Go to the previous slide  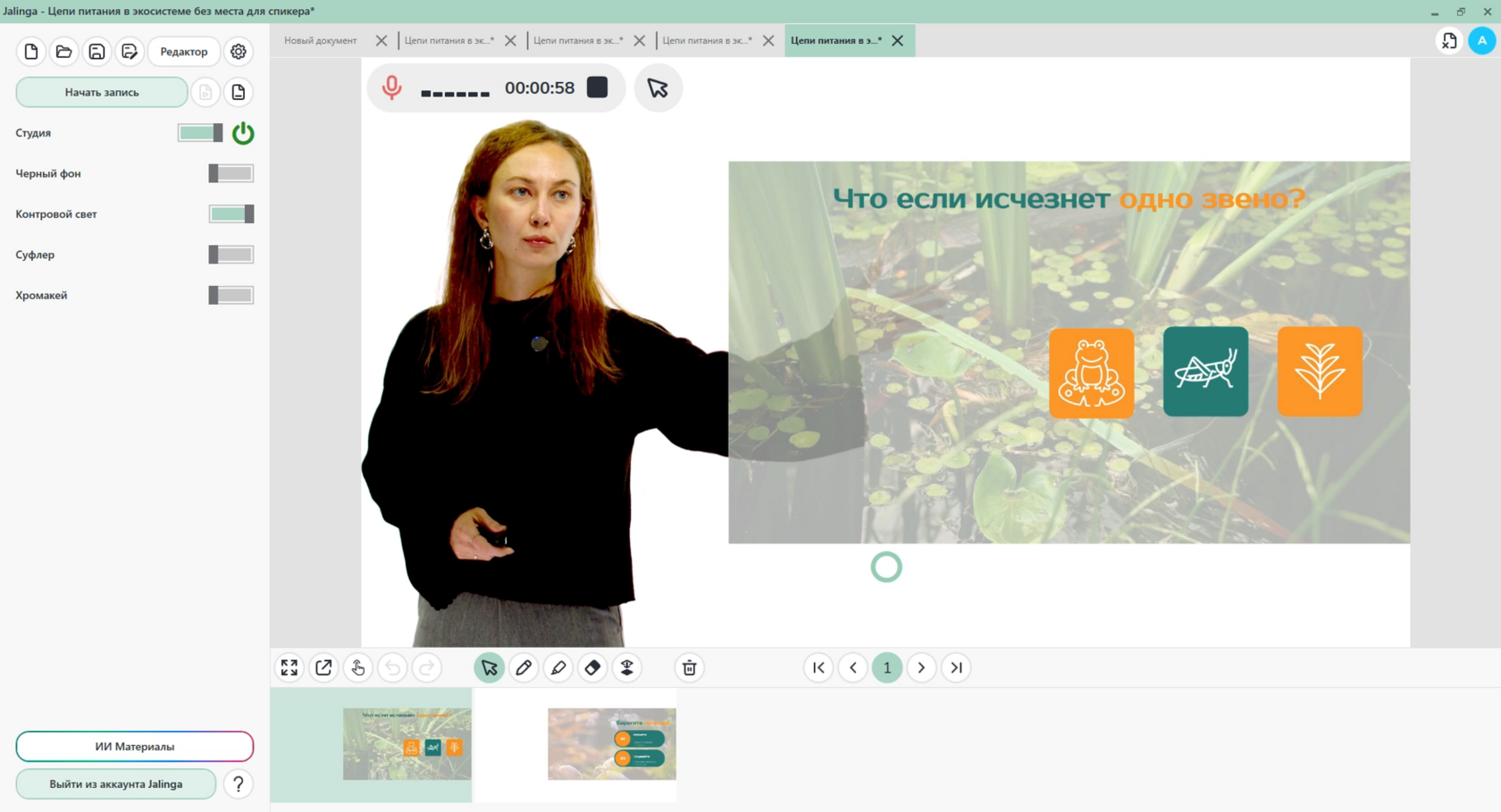853,667
